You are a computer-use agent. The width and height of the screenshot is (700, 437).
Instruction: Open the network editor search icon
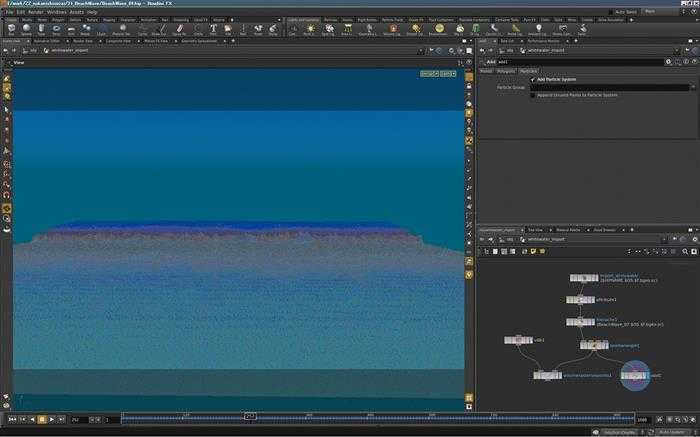click(x=685, y=252)
